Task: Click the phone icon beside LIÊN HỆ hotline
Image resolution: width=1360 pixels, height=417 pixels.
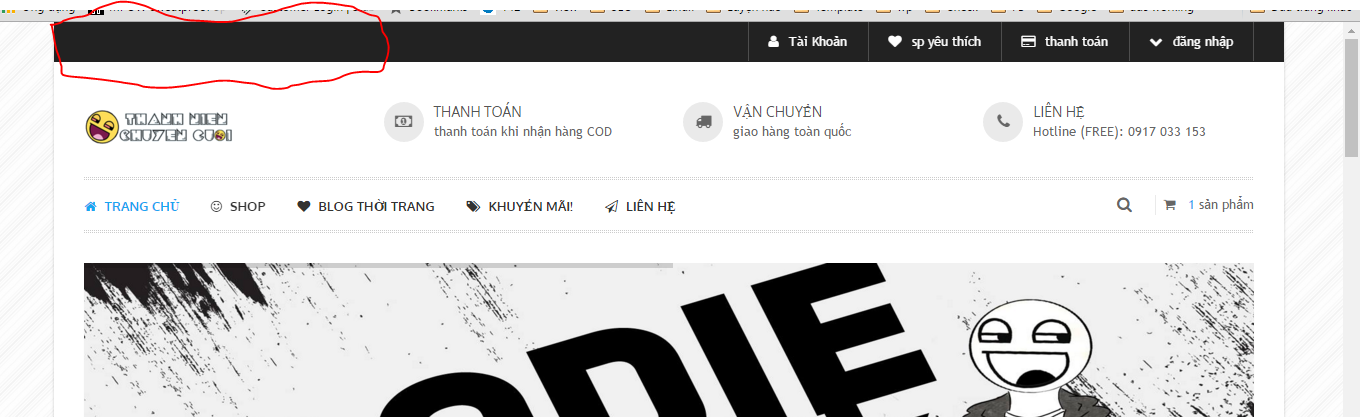Action: coord(1003,122)
